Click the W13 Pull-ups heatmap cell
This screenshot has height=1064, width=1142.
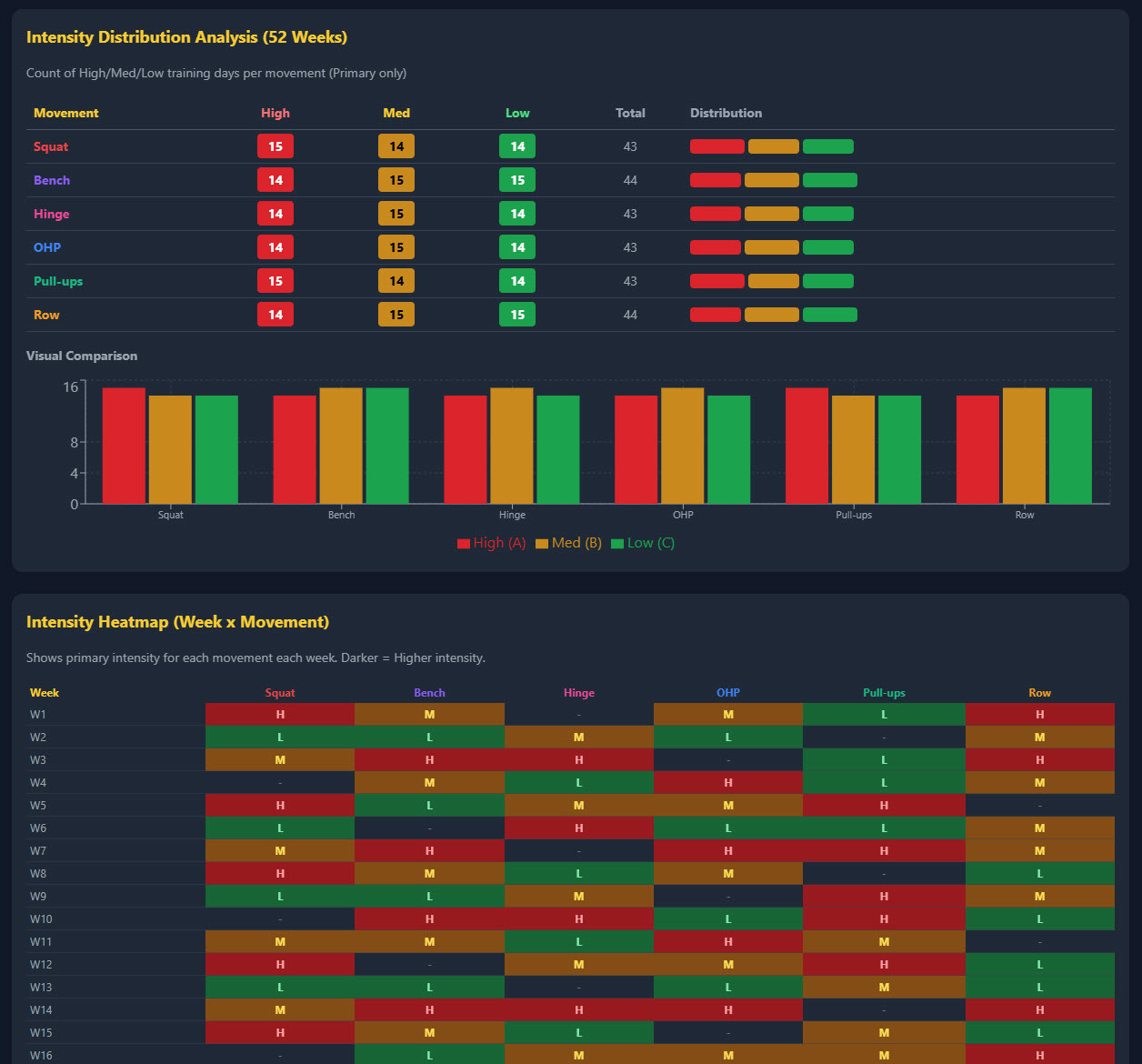coord(884,988)
